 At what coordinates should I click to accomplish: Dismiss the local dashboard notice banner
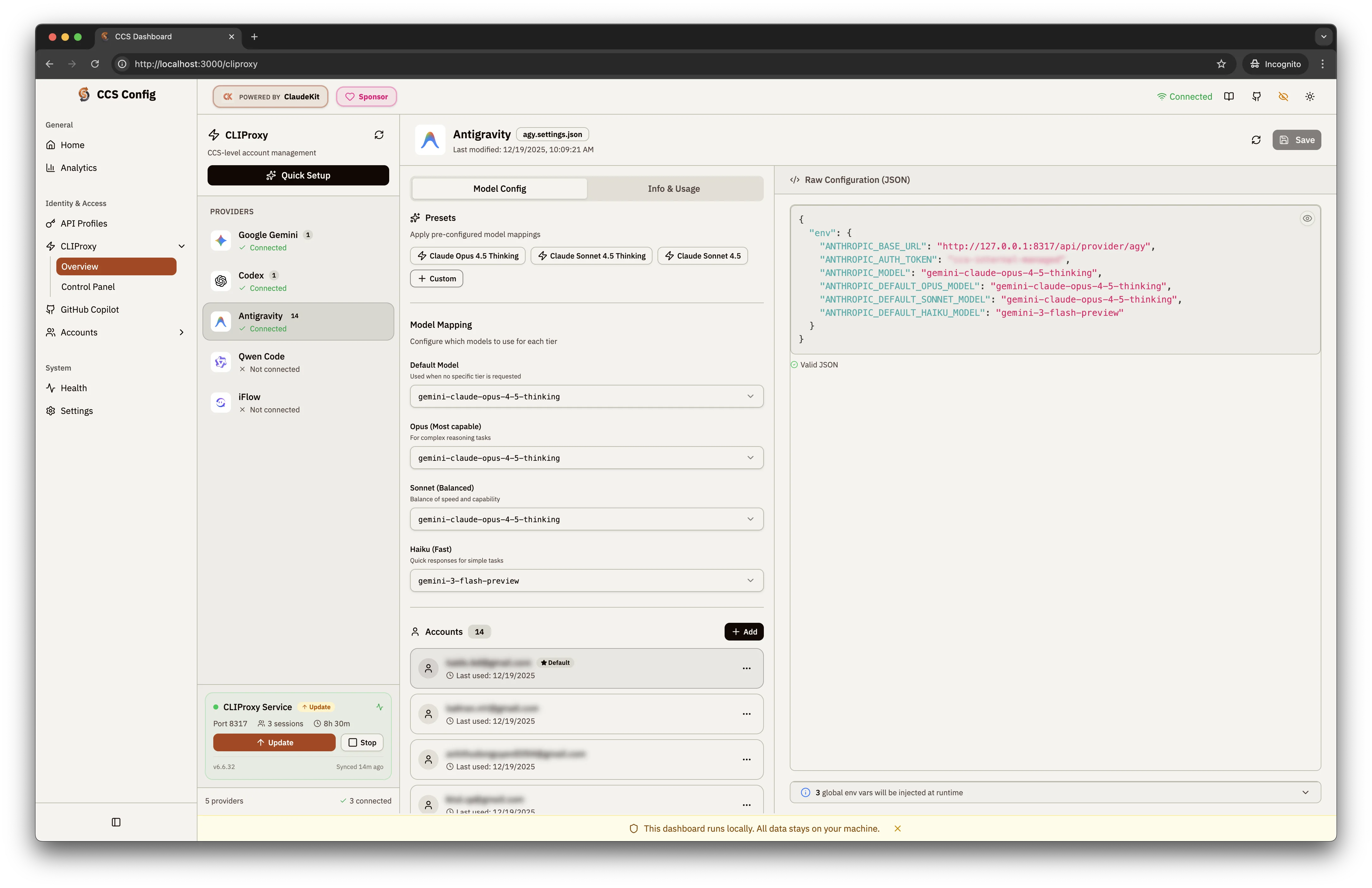pos(898,829)
